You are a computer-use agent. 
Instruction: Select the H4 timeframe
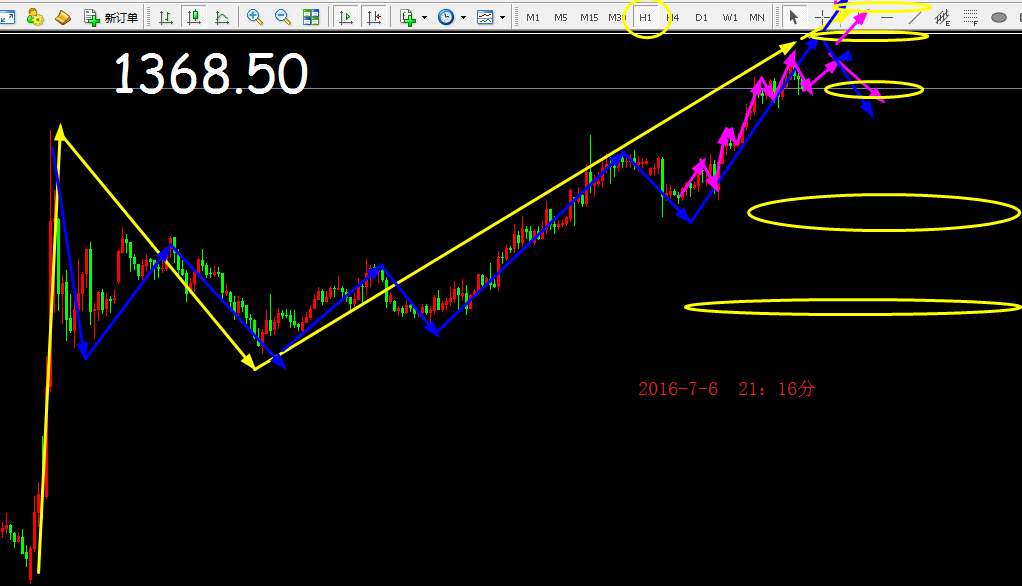(x=673, y=18)
